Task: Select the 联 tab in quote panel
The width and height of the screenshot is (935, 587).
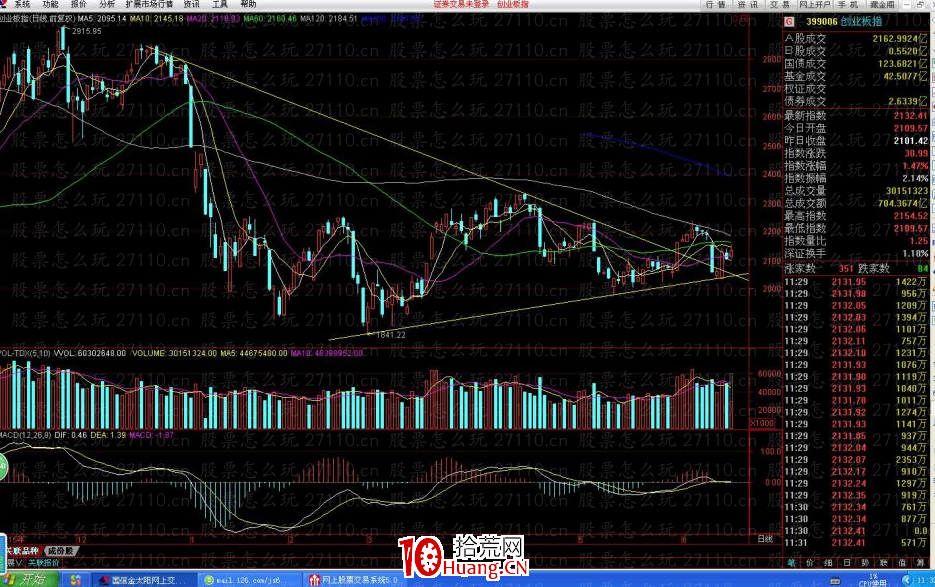Action: click(884, 563)
